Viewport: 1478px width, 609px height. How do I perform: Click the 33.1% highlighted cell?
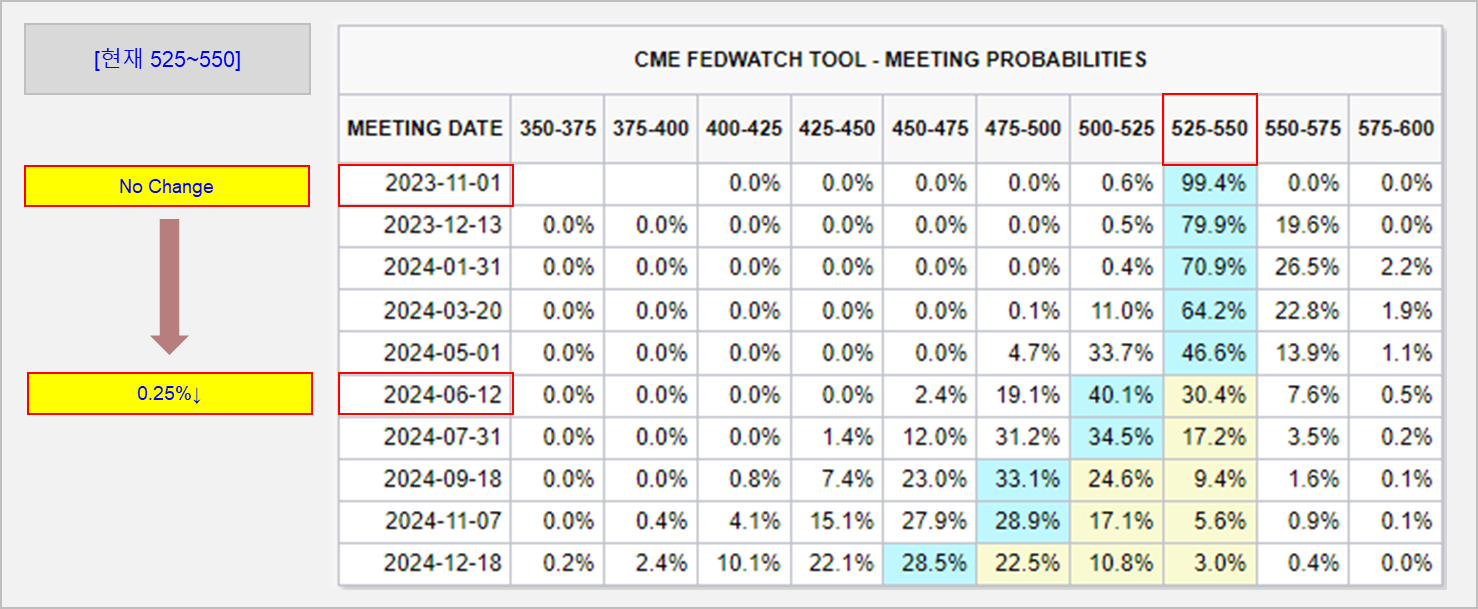[1023, 479]
